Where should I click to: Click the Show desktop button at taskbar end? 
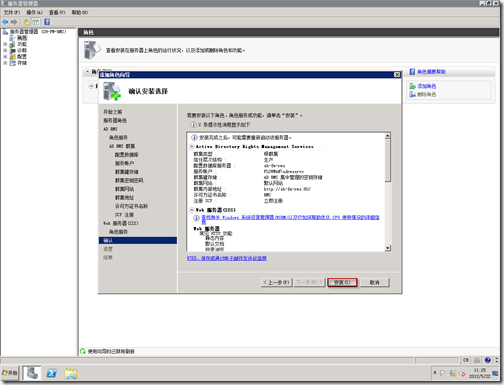(x=495, y=373)
